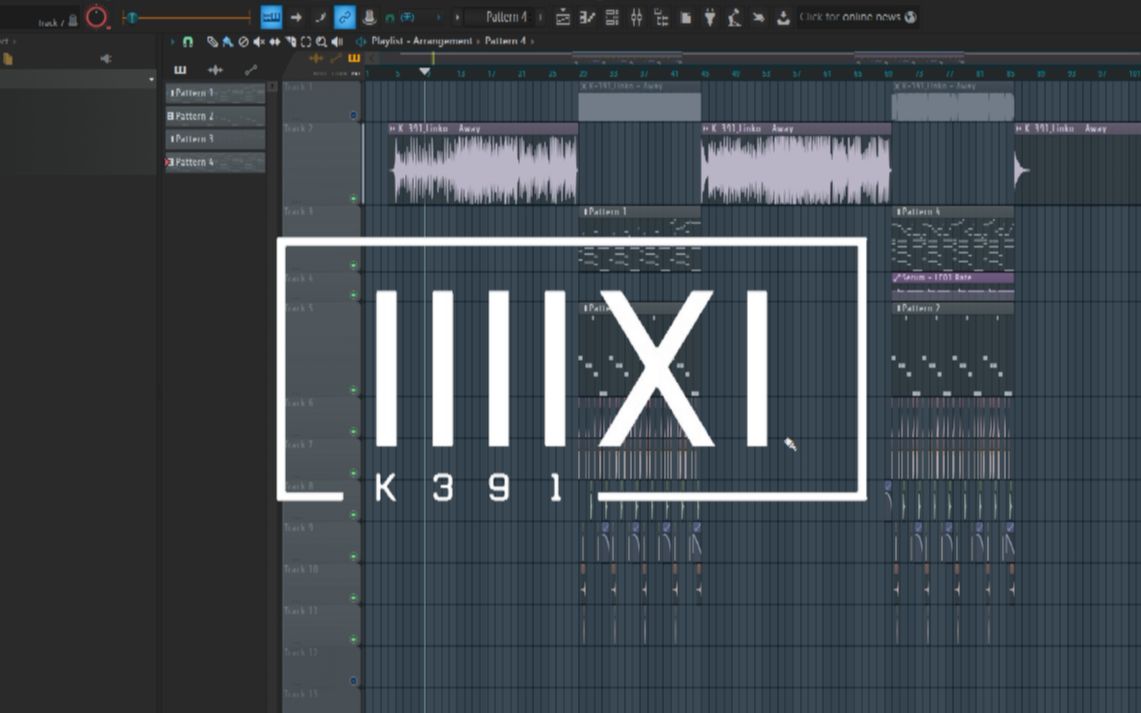Image resolution: width=1141 pixels, height=713 pixels.
Task: Click the red master volume knob
Action: click(x=96, y=17)
